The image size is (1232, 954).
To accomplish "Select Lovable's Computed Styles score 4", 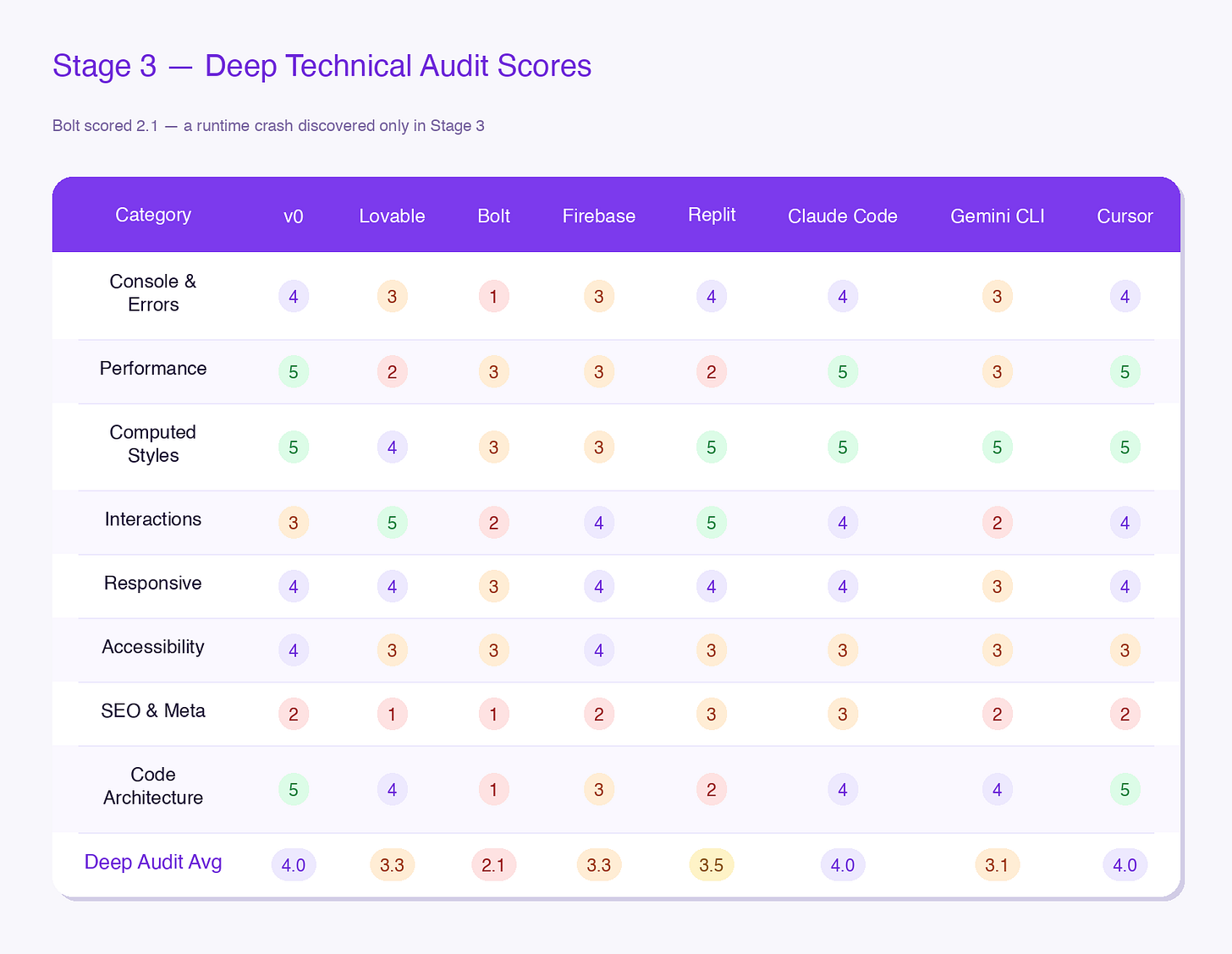I will click(392, 447).
